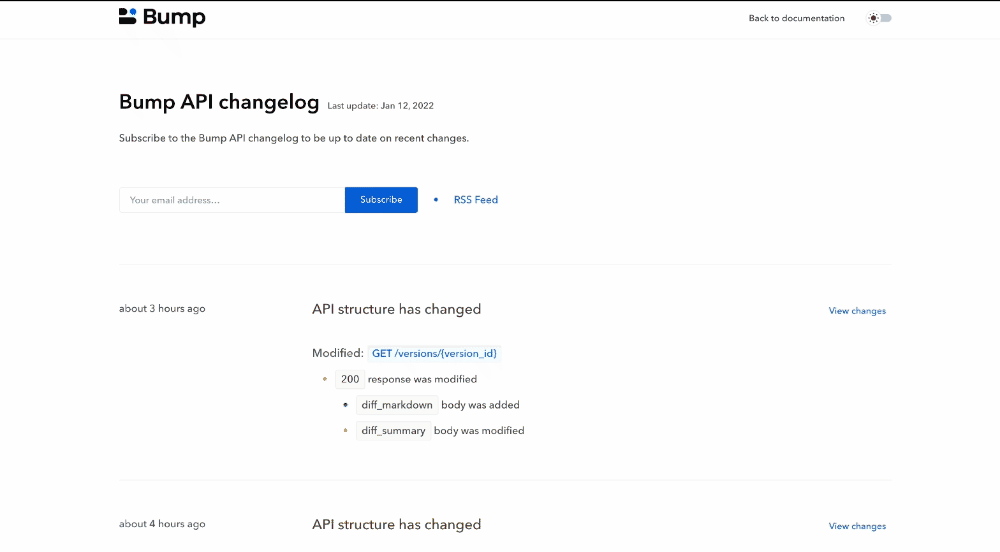The height and width of the screenshot is (552, 1000).
Task: Click the Bump logo in the header
Action: (x=162, y=17)
